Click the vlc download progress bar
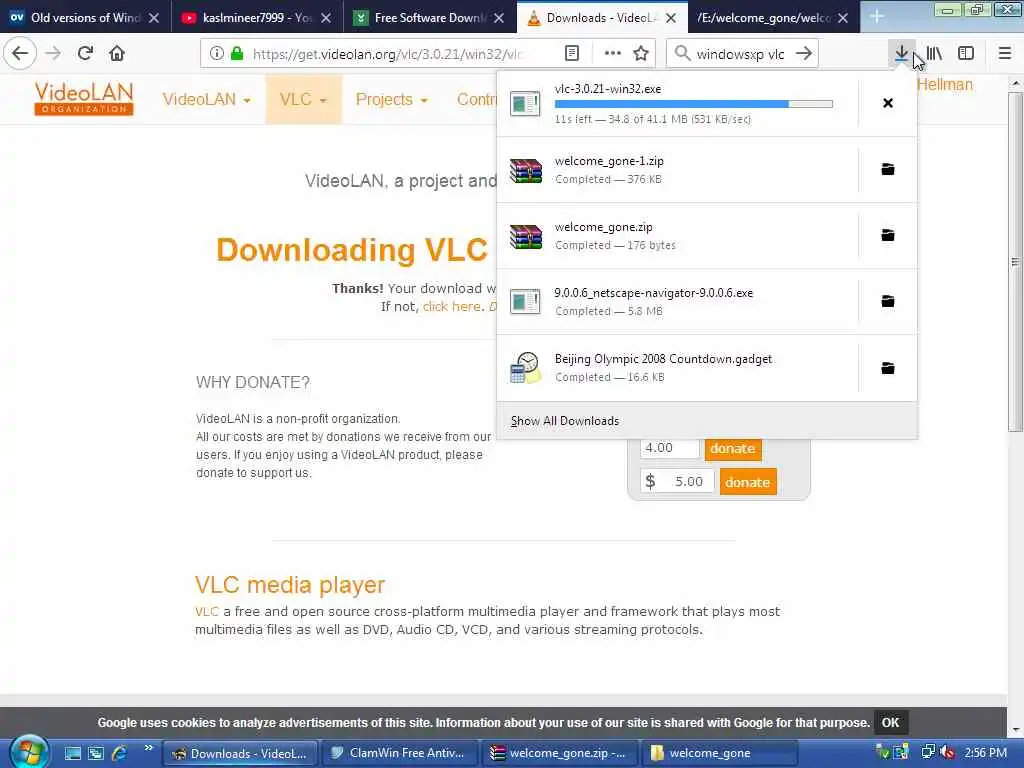Viewport: 1024px width, 768px height. pyautogui.click(x=694, y=104)
